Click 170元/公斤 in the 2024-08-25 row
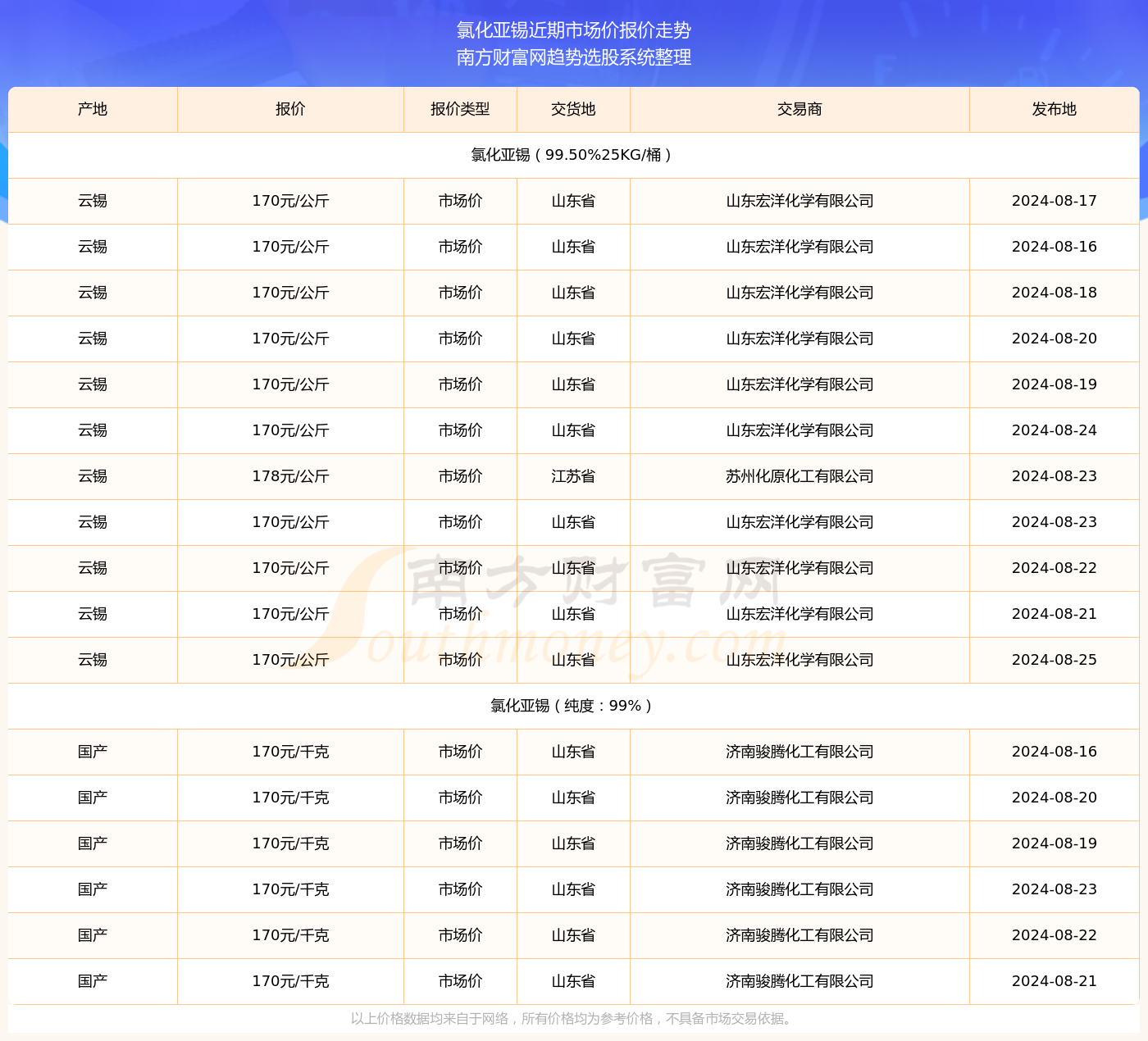Viewport: 1148px width, 1041px height. tap(290, 660)
